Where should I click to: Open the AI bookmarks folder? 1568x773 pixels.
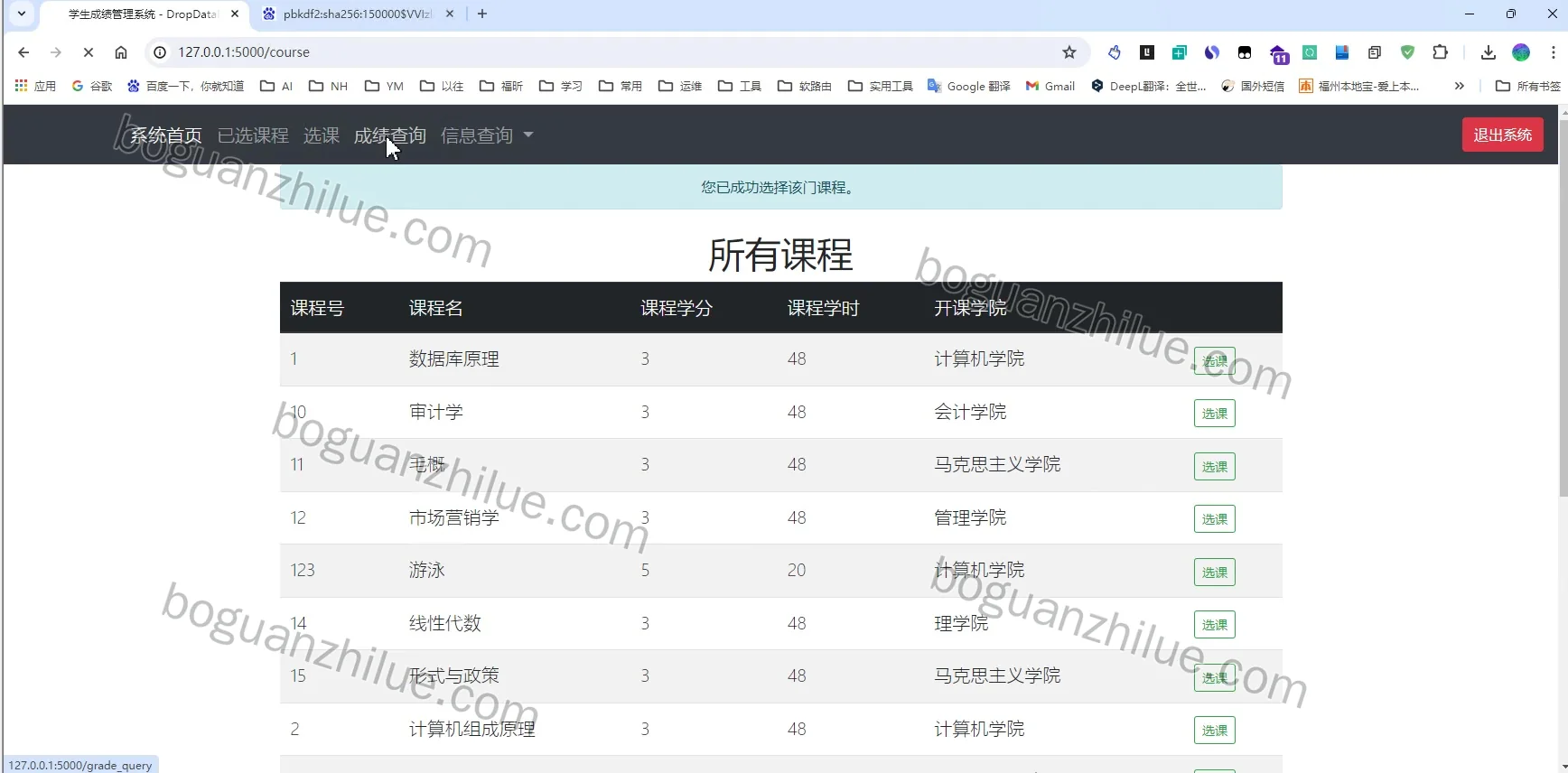[x=276, y=86]
